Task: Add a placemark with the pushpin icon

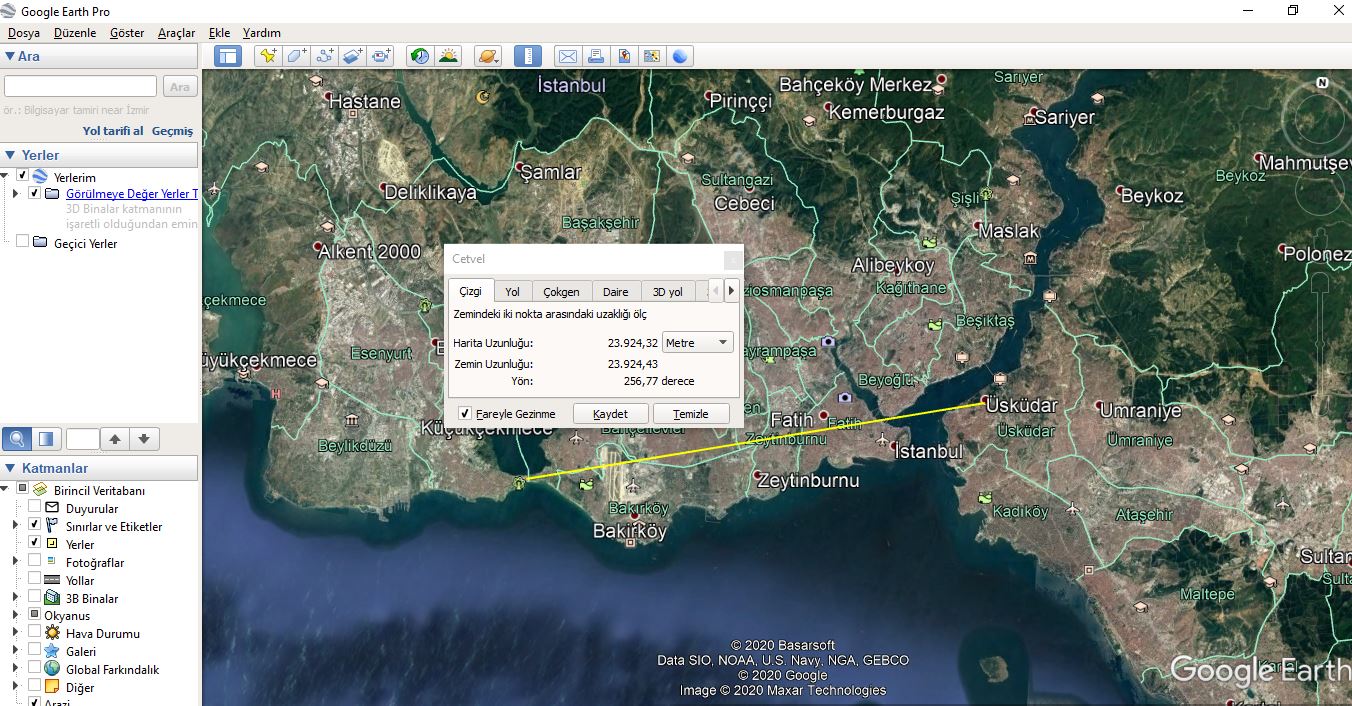Action: coord(267,56)
